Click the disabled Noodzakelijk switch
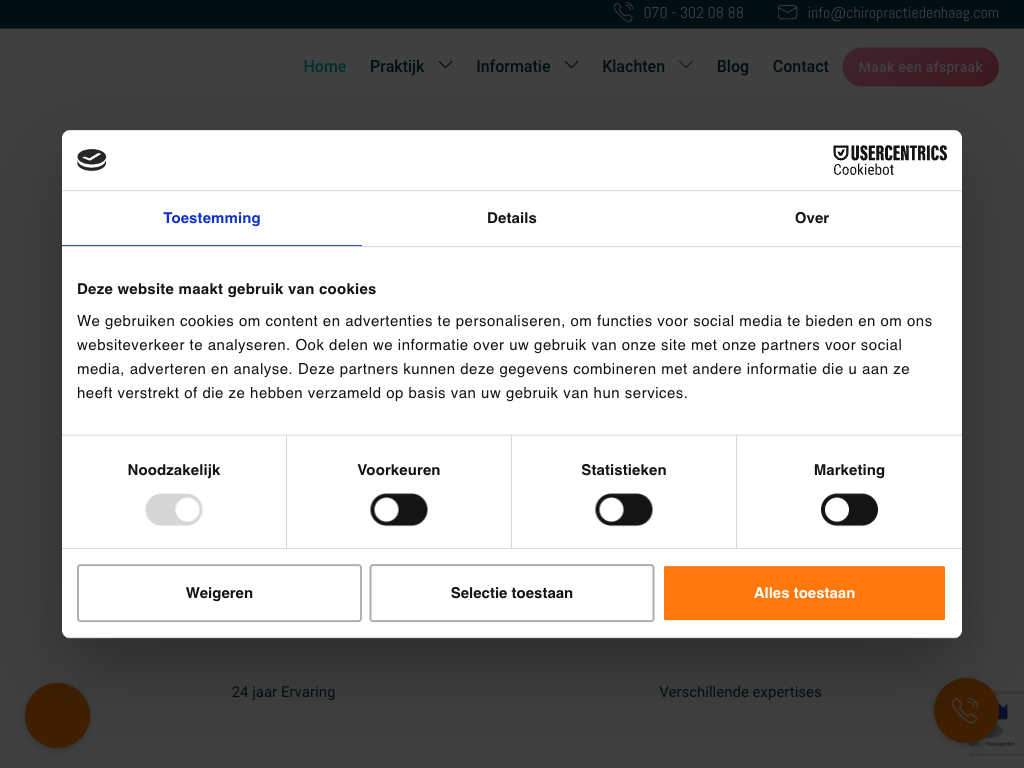The width and height of the screenshot is (1024, 768). 174,510
